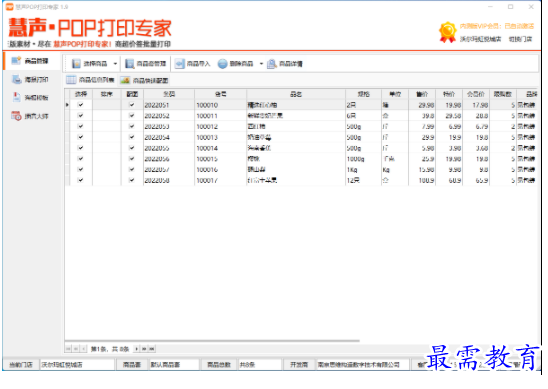
Task: Toggle the 选择 checkbox for row 2022058
Action: 81,180
